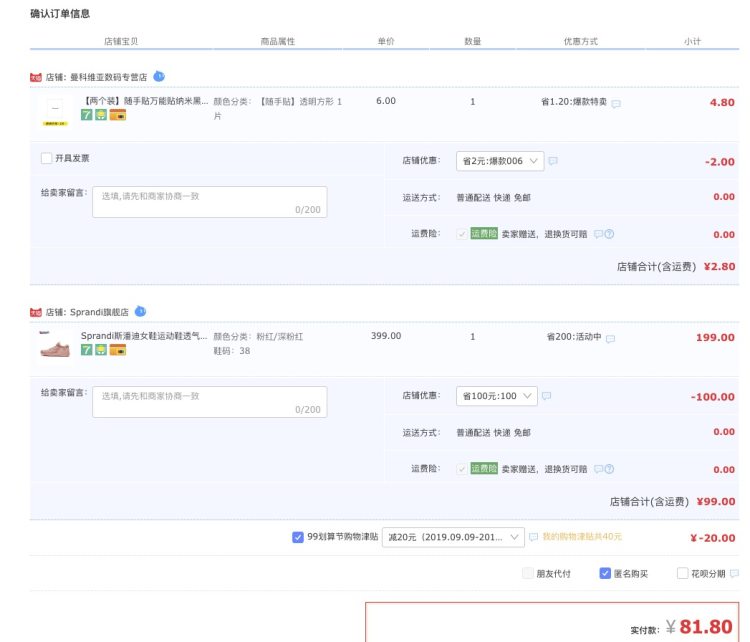The height and width of the screenshot is (642, 750).
Task: Click note icon beside 省2元:爆款006 dropdown
Action: coord(553,161)
